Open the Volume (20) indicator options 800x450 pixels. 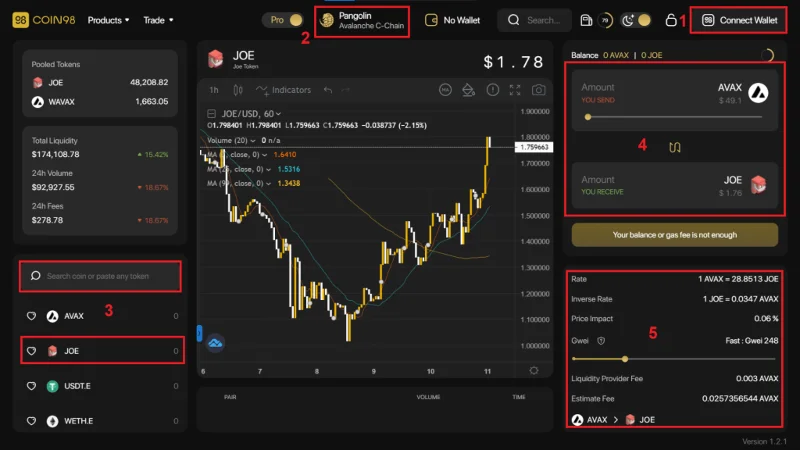pos(253,140)
